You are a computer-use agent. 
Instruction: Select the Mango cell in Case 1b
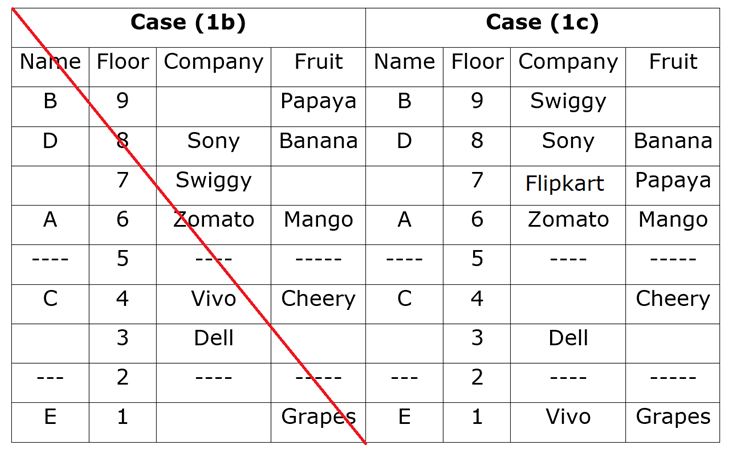click(x=318, y=220)
